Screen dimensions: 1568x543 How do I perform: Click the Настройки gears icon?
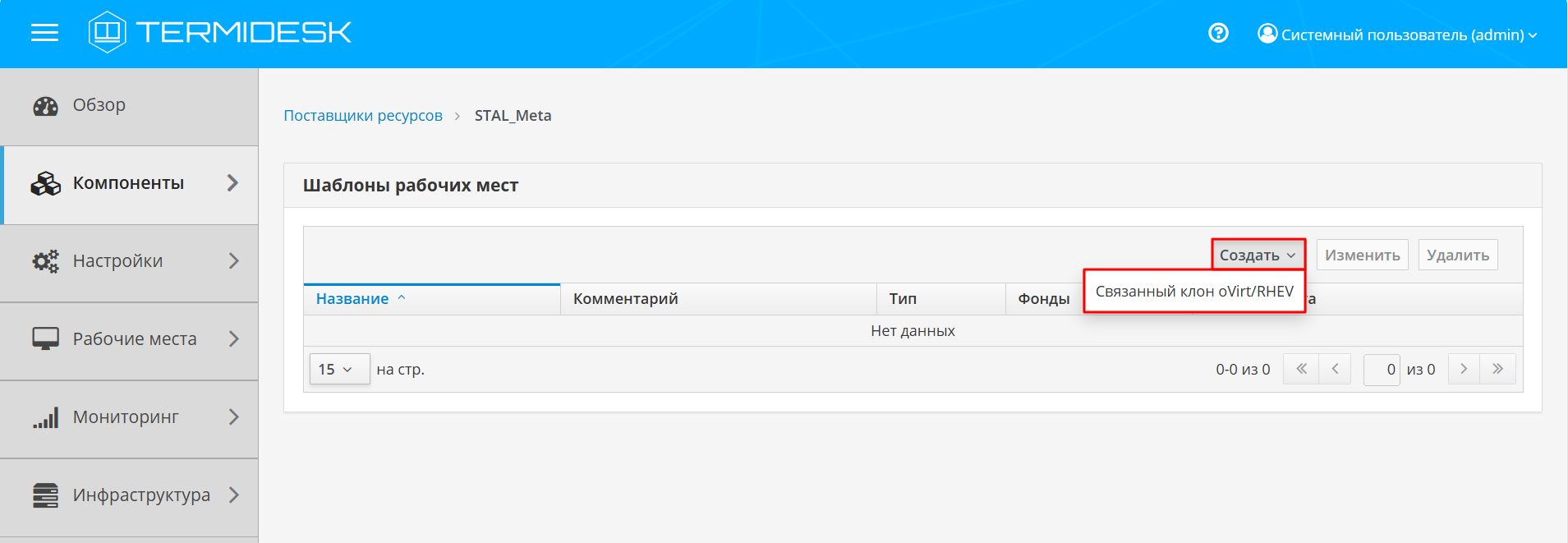click(45, 261)
